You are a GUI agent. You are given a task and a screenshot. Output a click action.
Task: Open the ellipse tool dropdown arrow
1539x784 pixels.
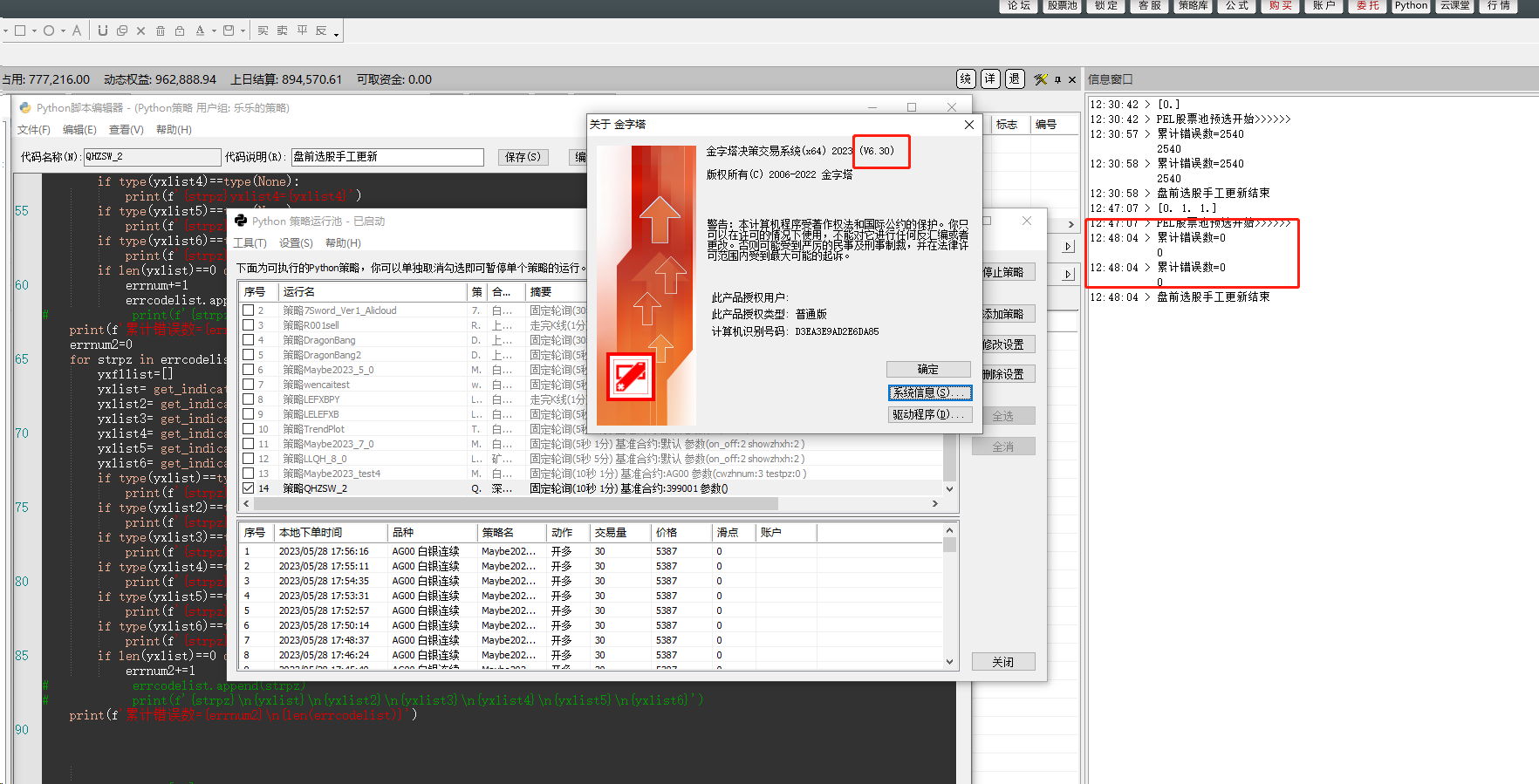(x=63, y=31)
